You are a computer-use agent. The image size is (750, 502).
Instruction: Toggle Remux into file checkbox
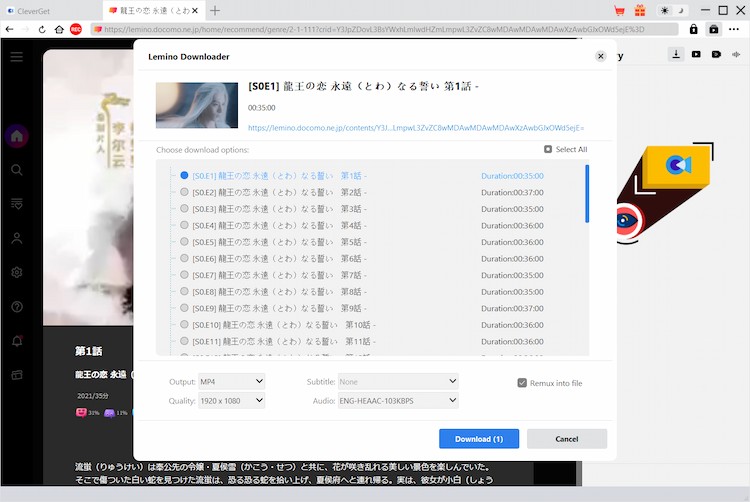click(x=522, y=383)
